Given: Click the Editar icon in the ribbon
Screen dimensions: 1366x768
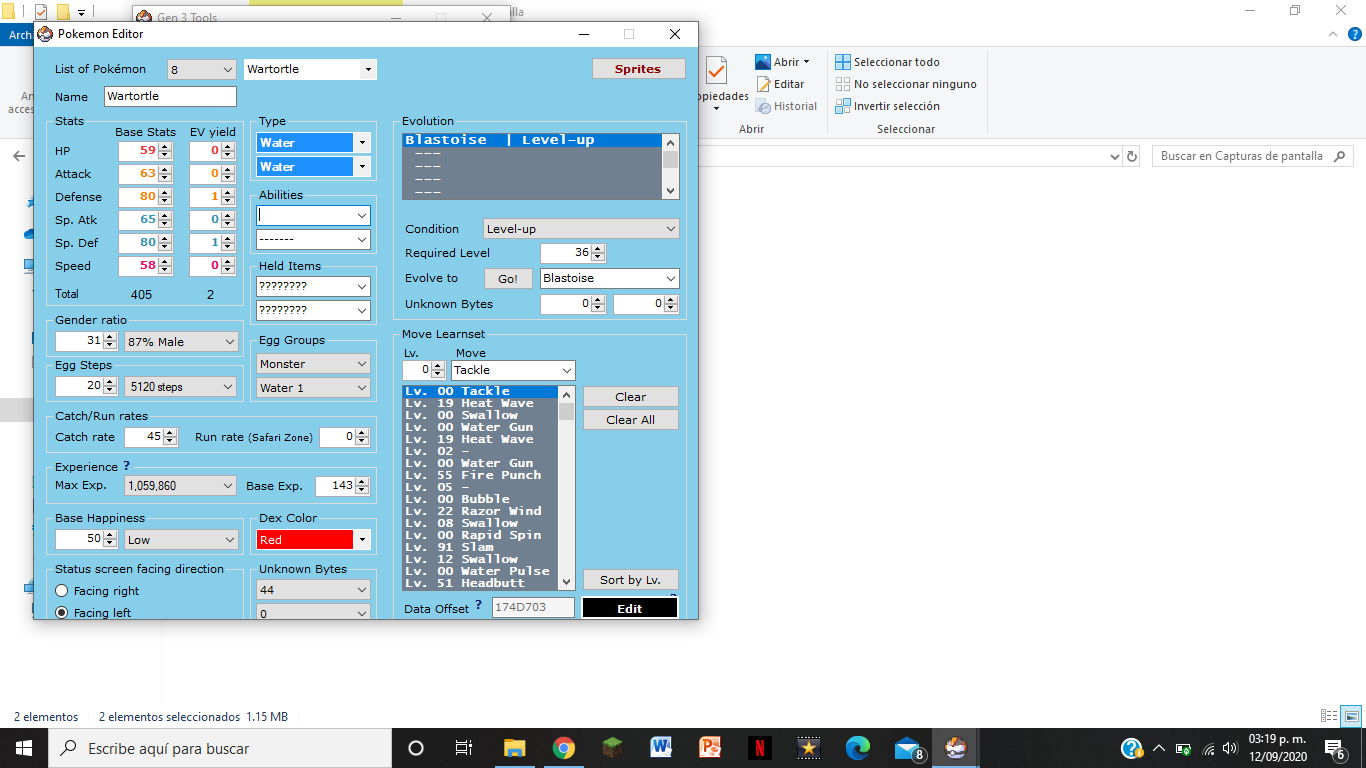Looking at the screenshot, I should click(764, 84).
